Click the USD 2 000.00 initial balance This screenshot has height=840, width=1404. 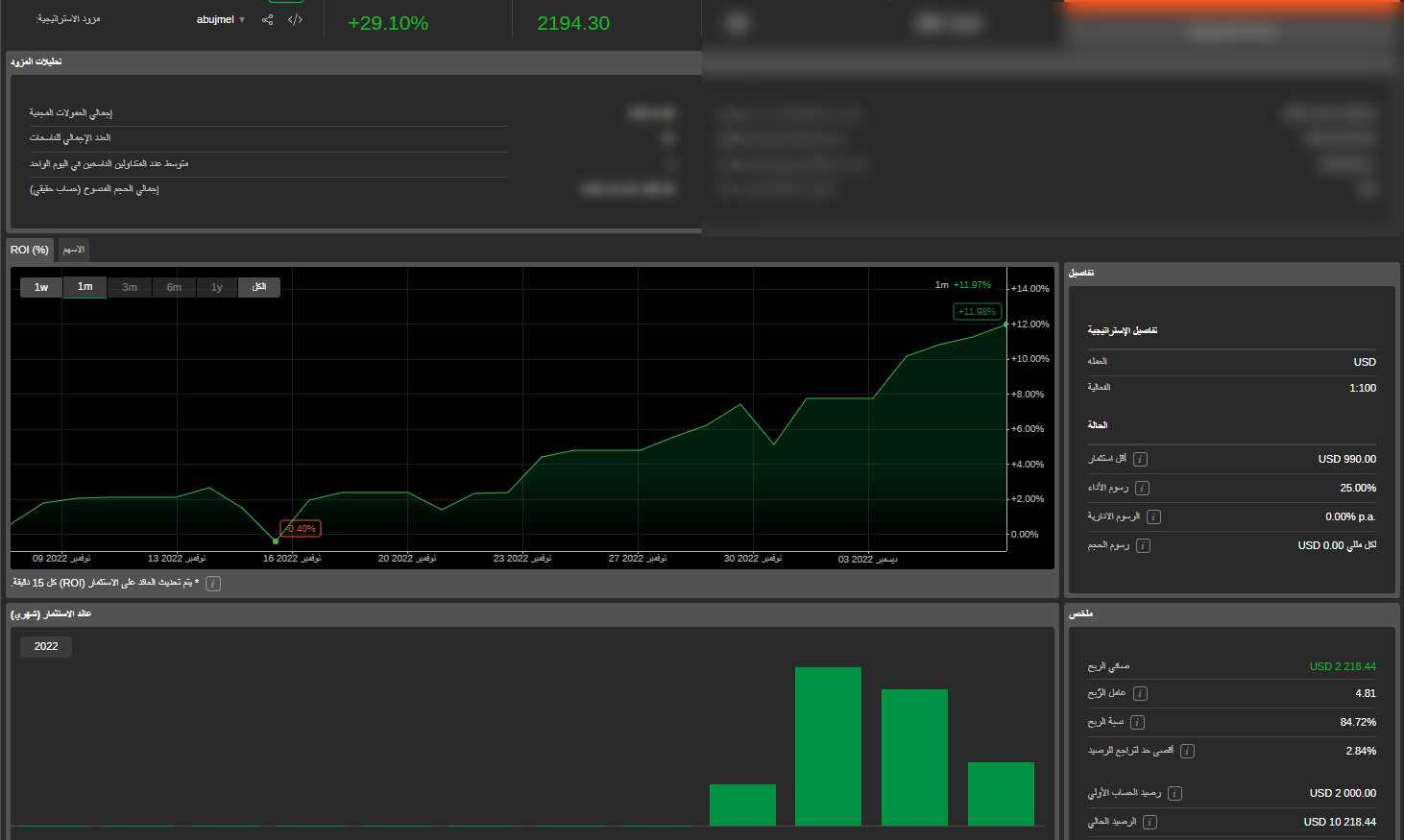1343,793
